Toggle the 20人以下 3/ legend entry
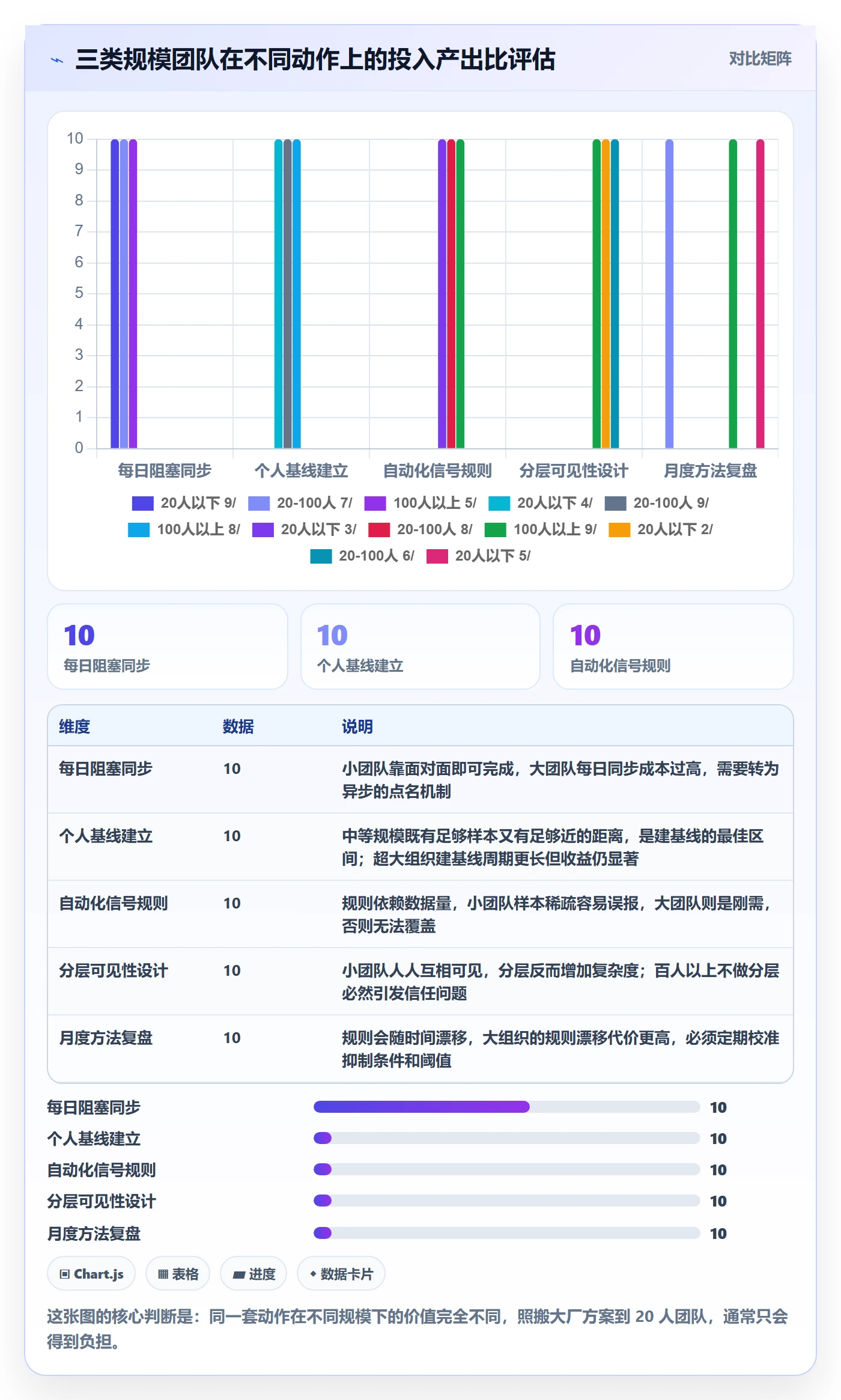Image resolution: width=841 pixels, height=1400 pixels. pyautogui.click(x=304, y=530)
